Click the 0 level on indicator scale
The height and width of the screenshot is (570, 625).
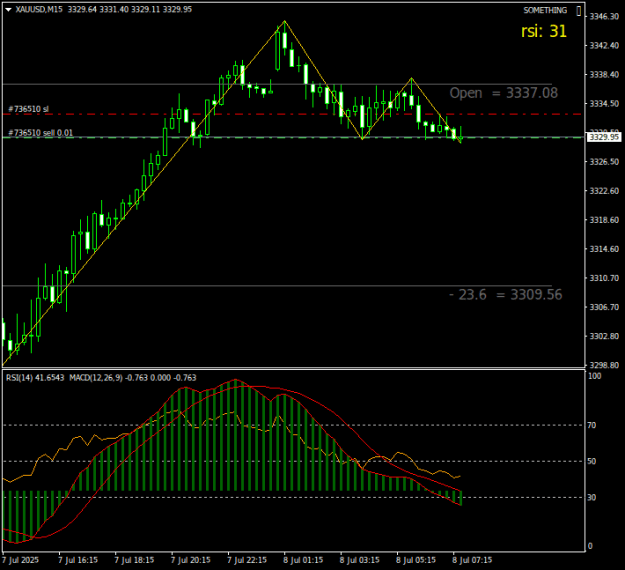click(x=590, y=546)
